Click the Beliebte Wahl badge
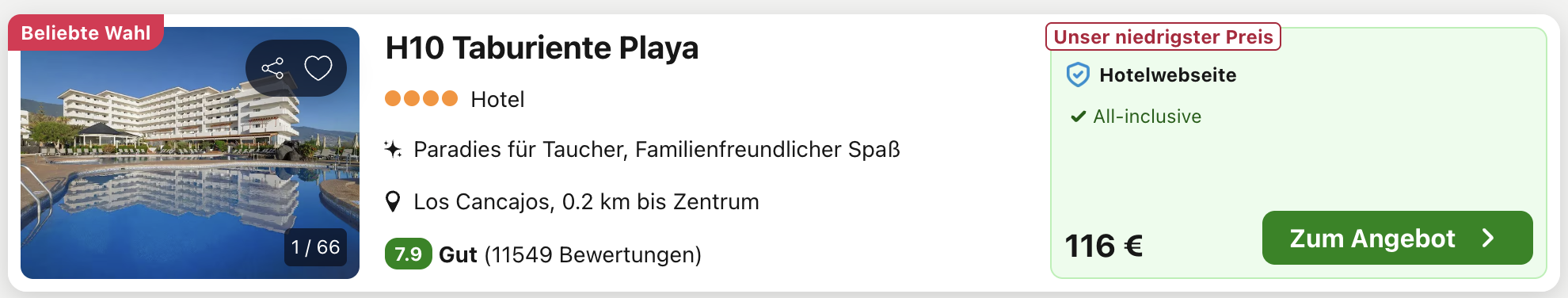Screen dimensions: 1568x298 coord(86,32)
